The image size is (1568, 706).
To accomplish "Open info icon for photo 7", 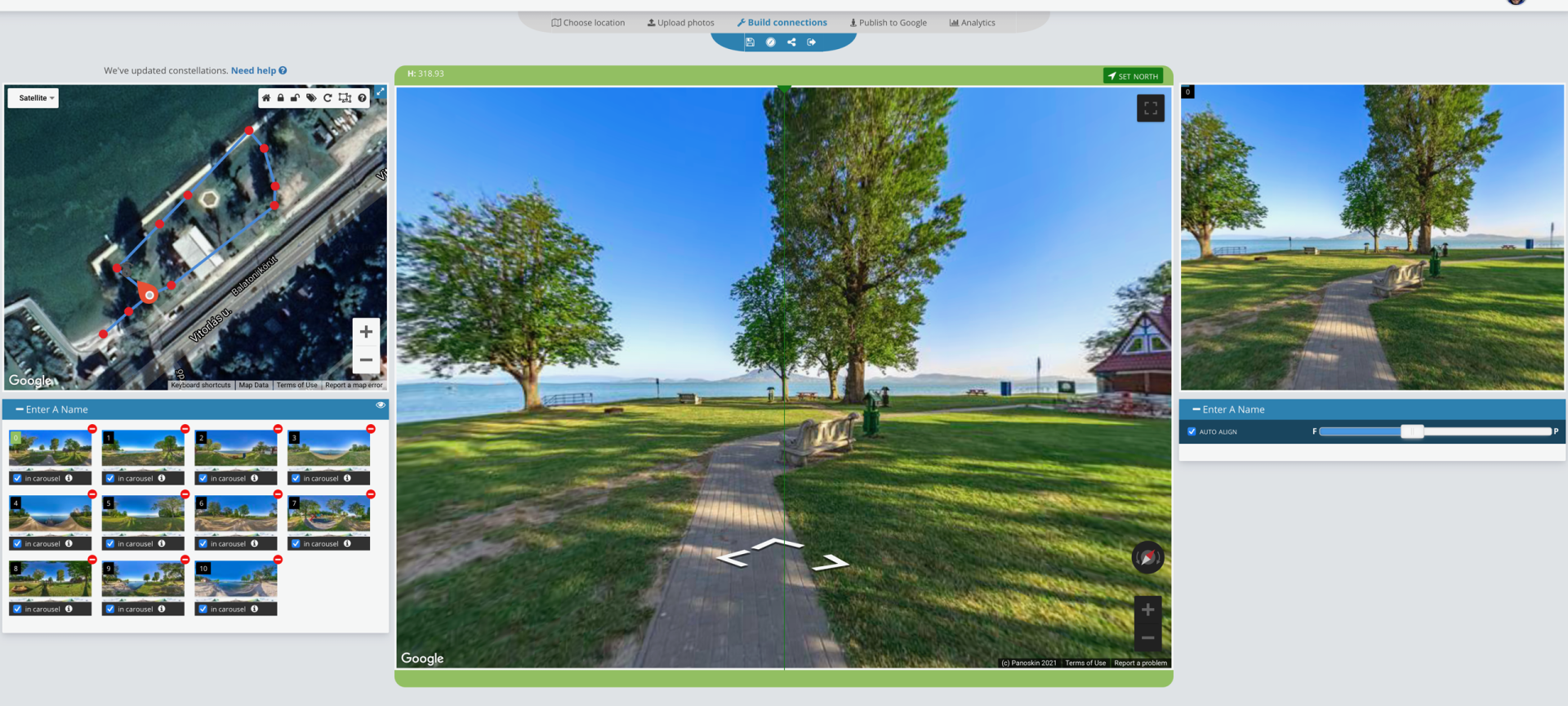I will [x=347, y=543].
